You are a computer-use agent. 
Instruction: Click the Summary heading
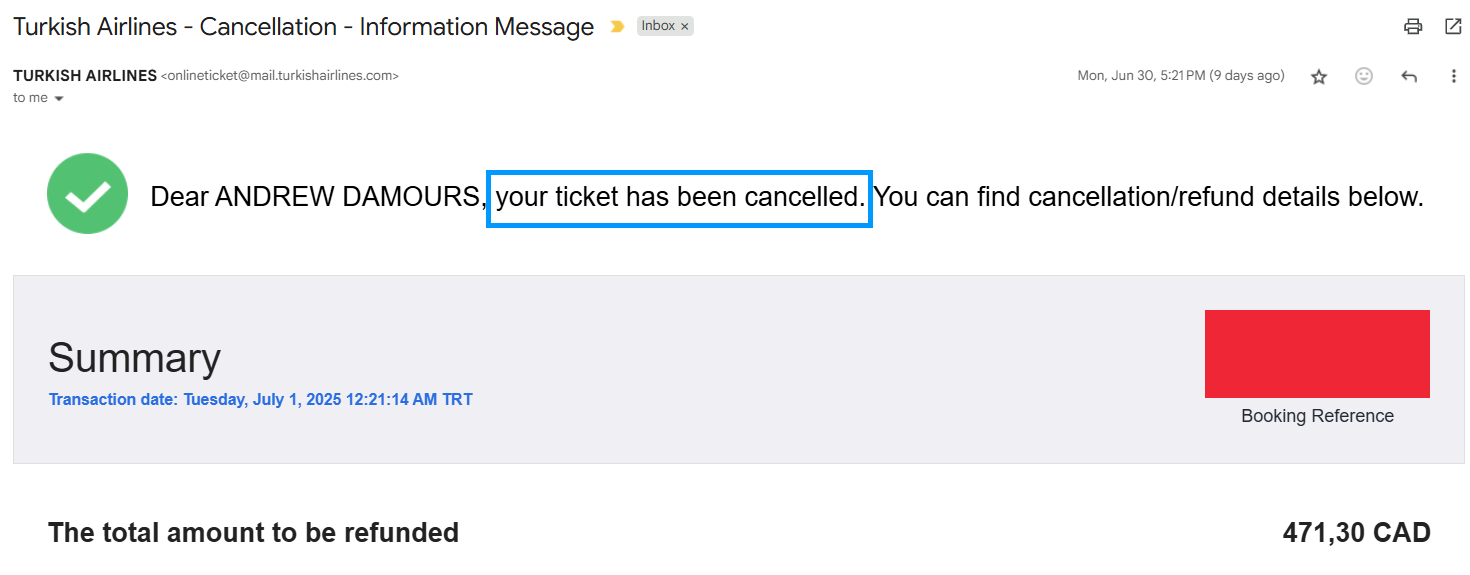click(134, 358)
